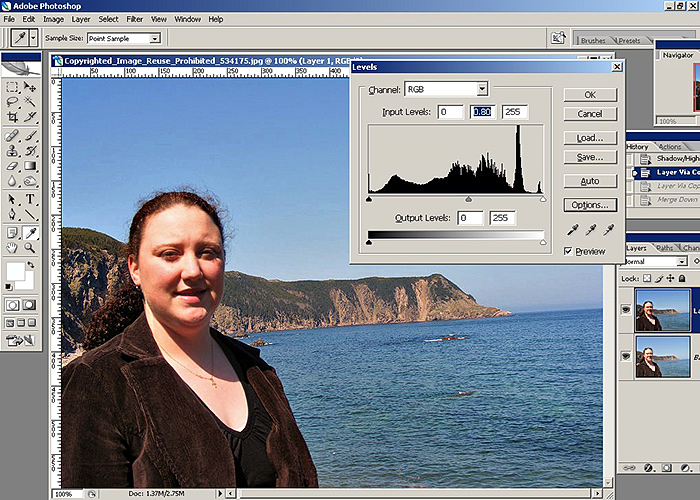
Task: Select the Path Selection tool
Action: [x=12, y=199]
